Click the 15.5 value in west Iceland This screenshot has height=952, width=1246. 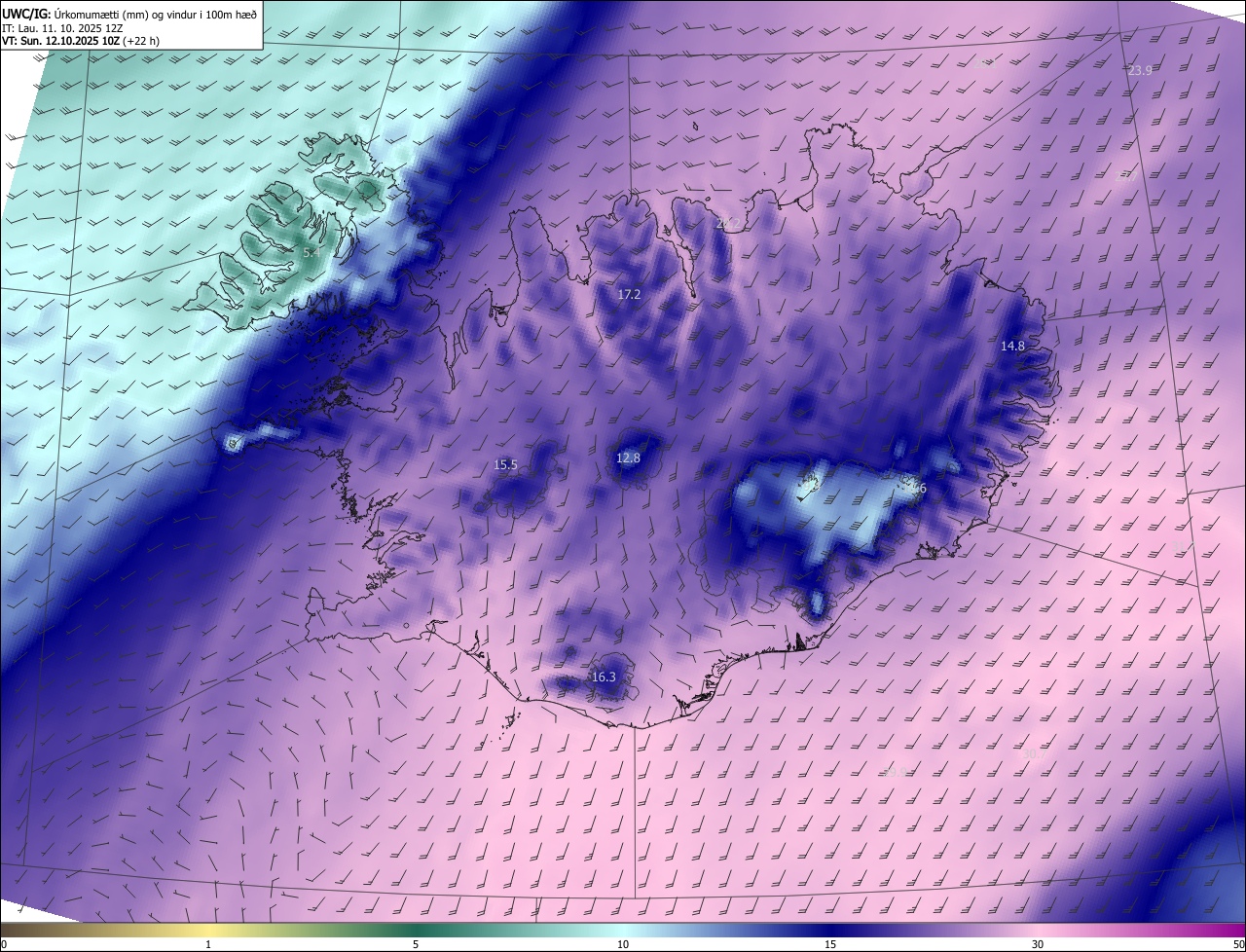coord(505,465)
